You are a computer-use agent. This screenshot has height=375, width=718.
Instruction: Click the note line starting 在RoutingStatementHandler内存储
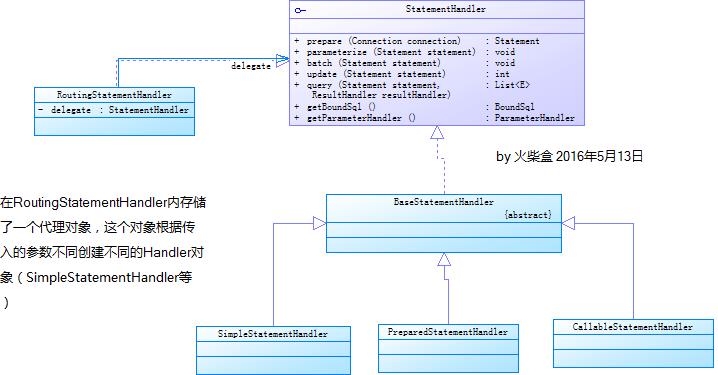point(103,202)
